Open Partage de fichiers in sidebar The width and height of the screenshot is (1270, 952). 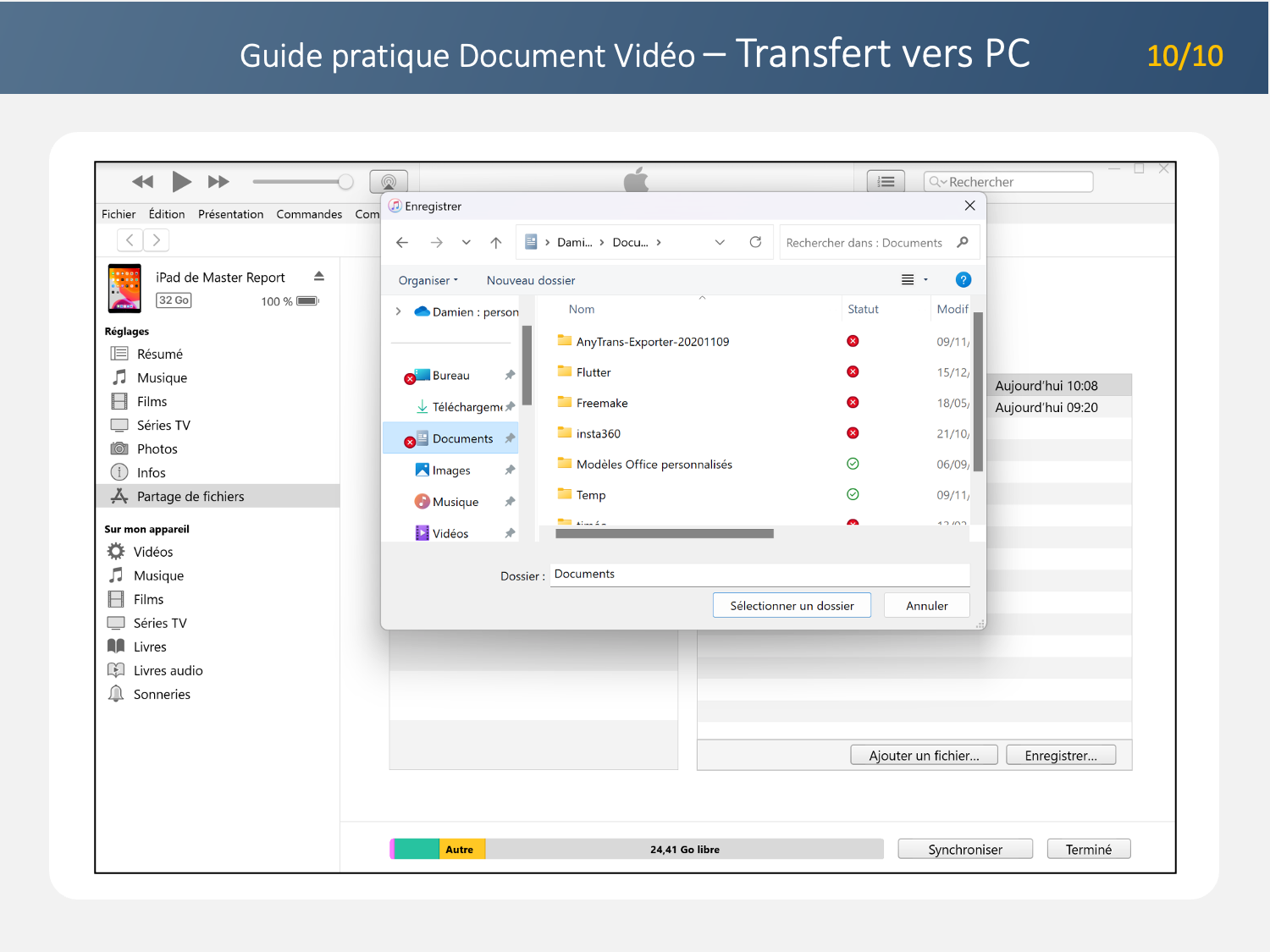(x=190, y=497)
